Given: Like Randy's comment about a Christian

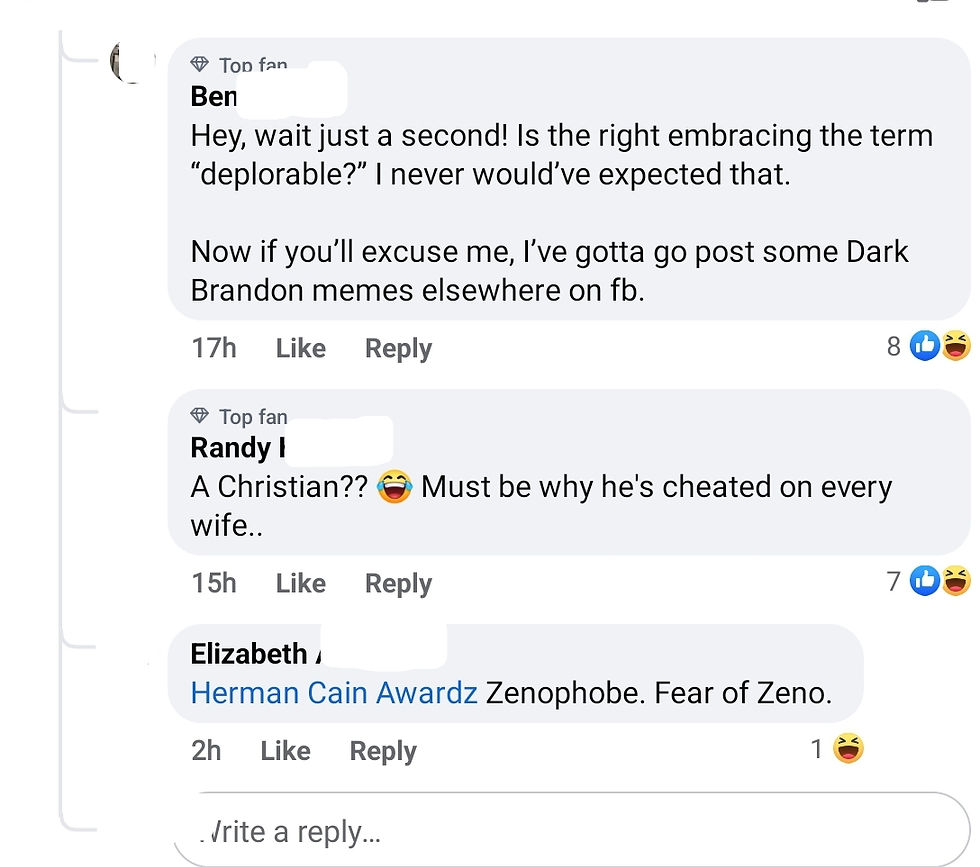Looking at the screenshot, I should (300, 583).
